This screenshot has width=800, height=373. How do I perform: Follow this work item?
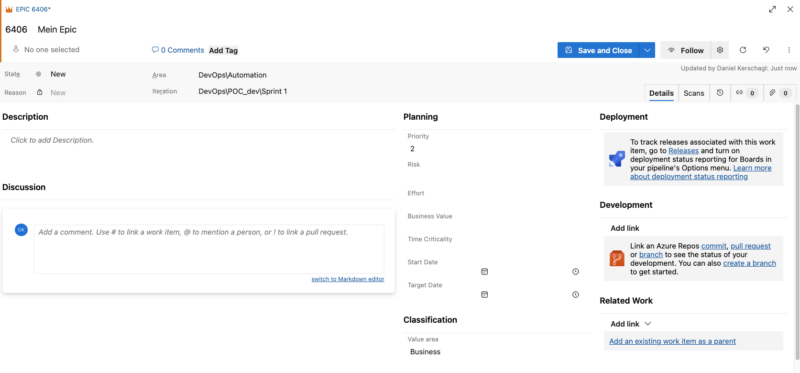[x=686, y=50]
